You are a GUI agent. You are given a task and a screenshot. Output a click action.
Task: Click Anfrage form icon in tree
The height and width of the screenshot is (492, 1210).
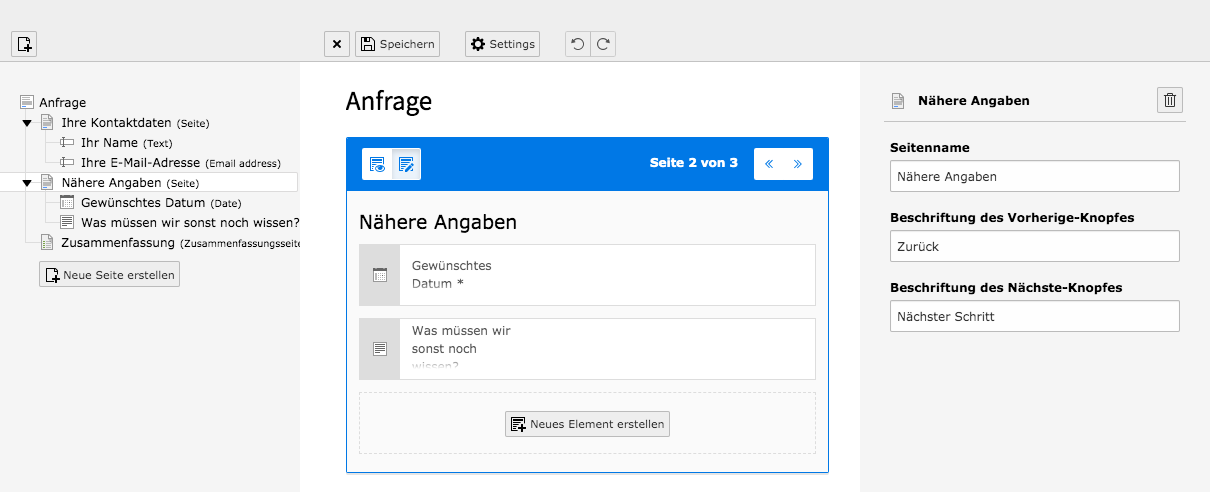point(27,102)
